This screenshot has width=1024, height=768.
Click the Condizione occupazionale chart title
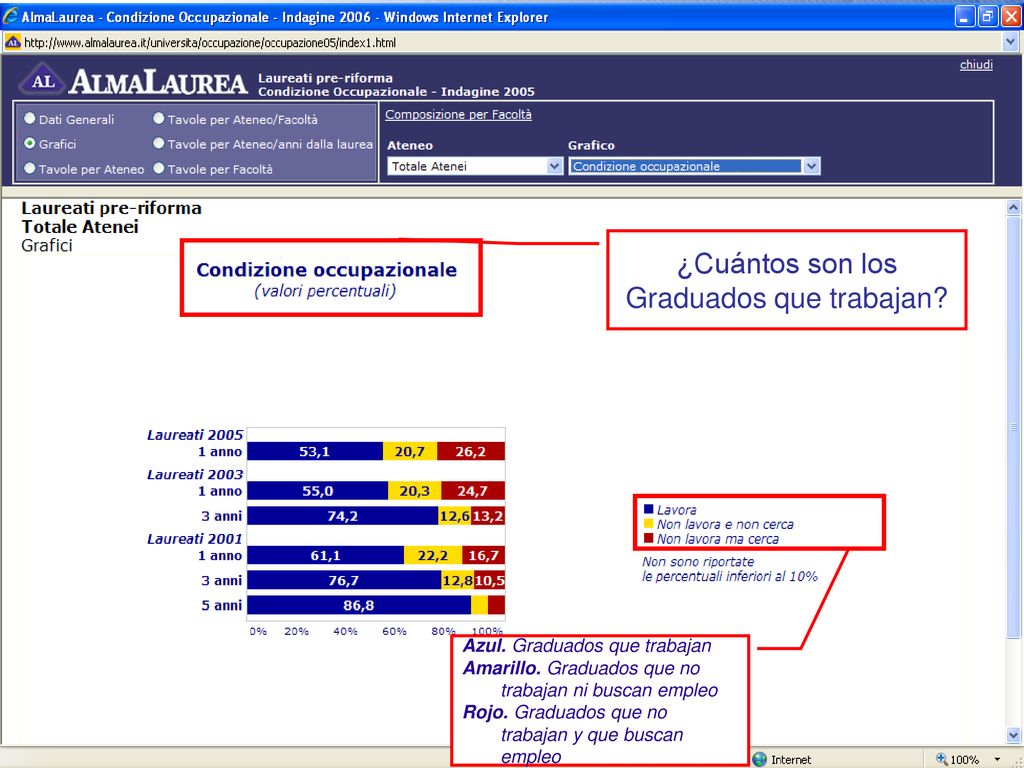[327, 270]
